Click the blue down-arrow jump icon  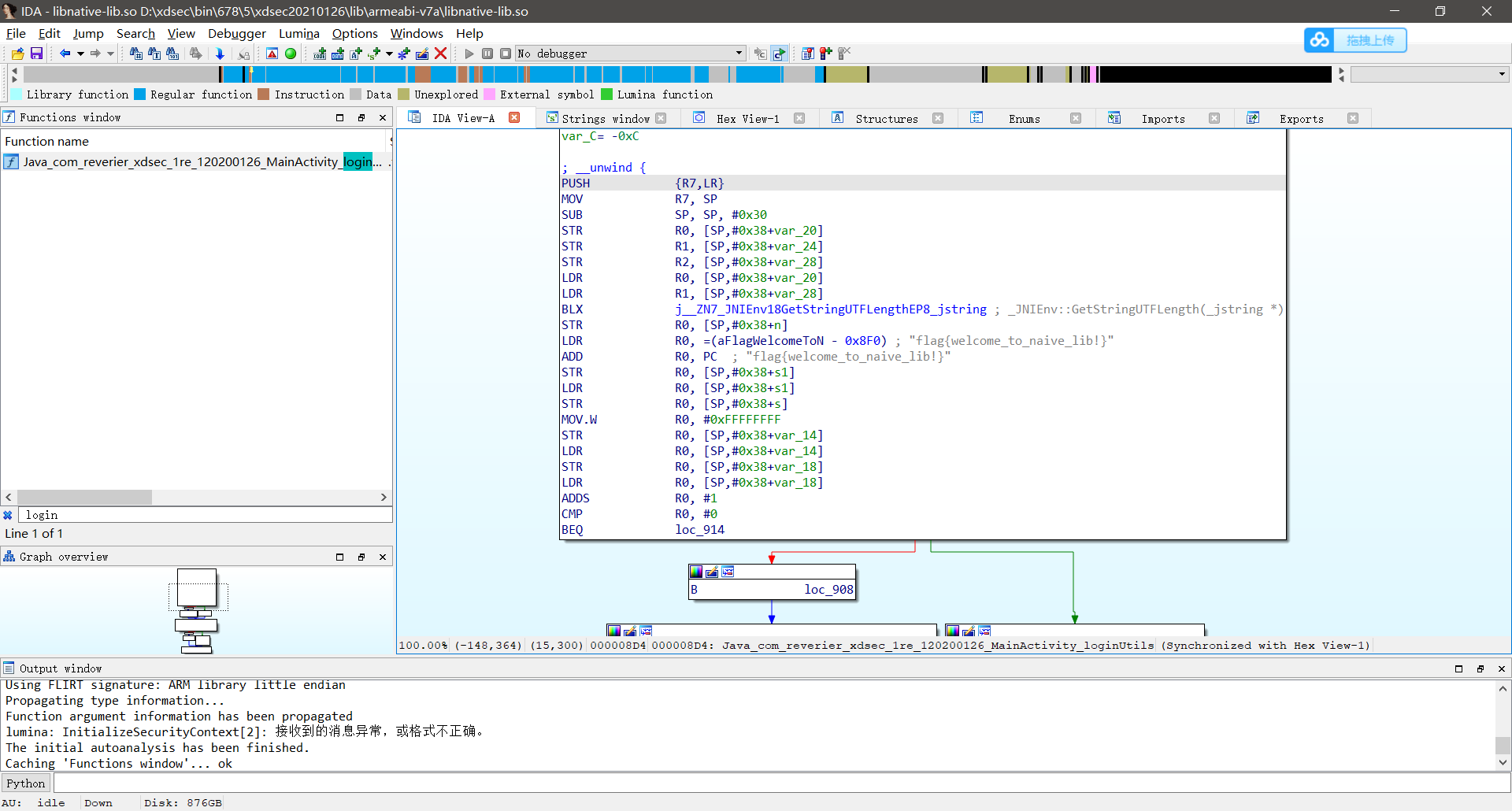coord(220,54)
